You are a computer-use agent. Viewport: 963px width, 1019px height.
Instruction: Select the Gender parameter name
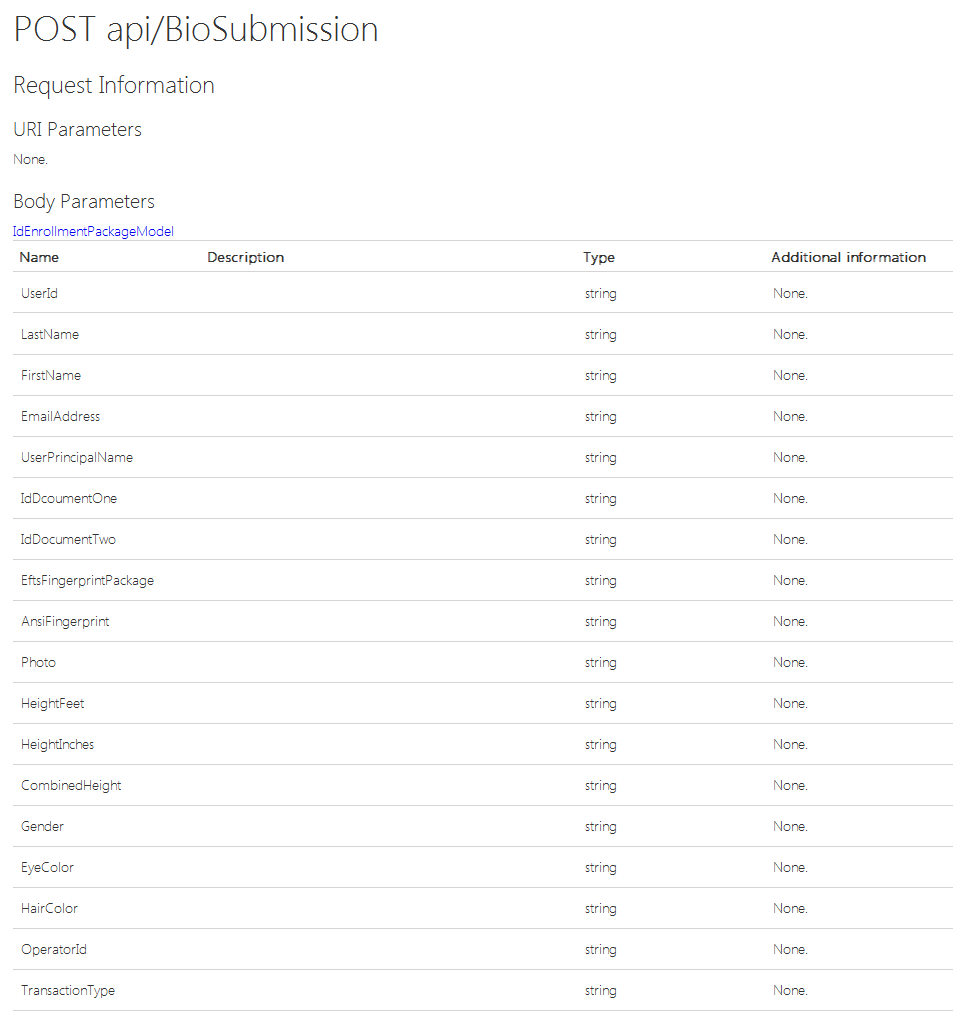pyautogui.click(x=42, y=826)
